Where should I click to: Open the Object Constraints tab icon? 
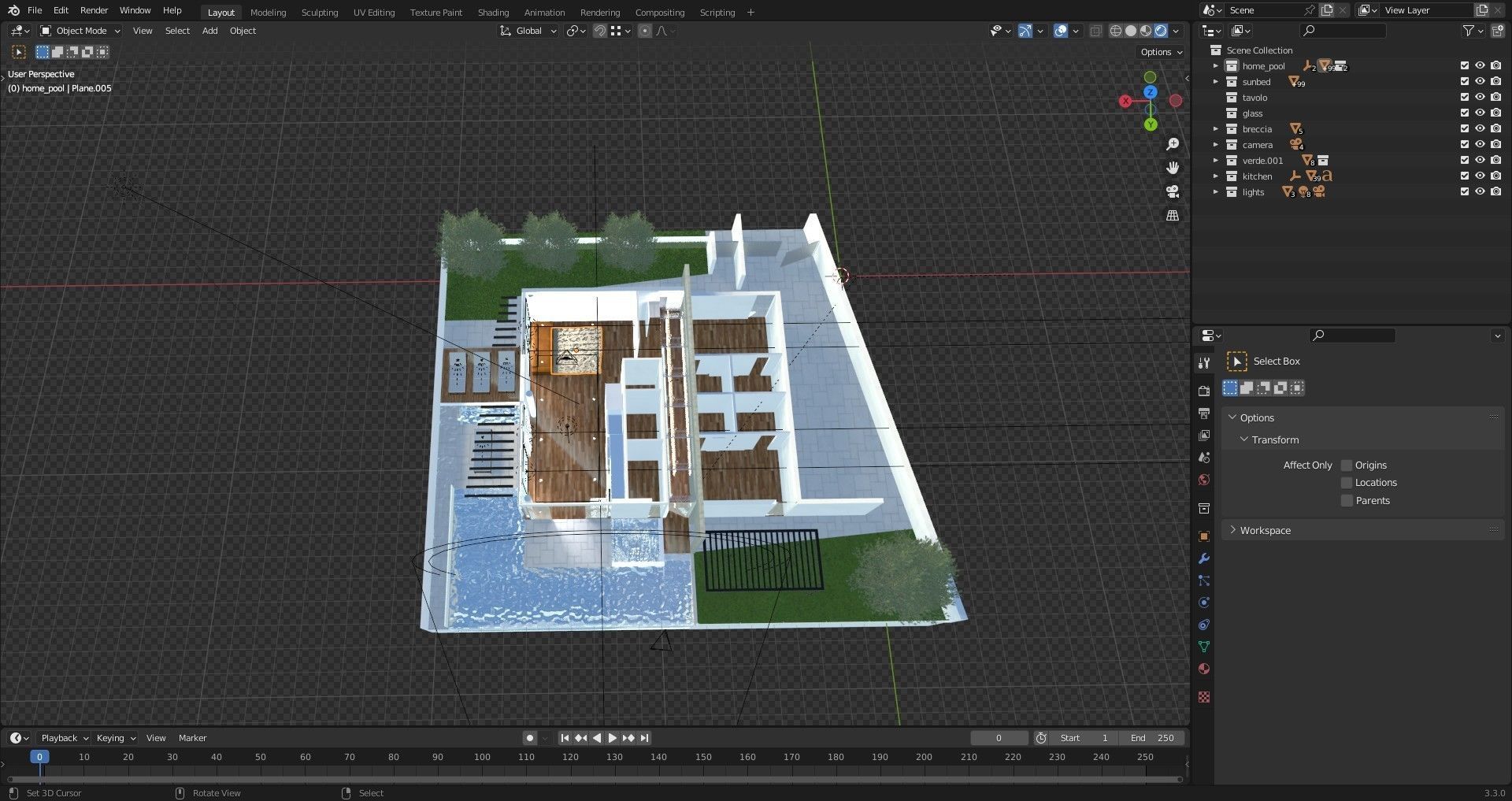pyautogui.click(x=1203, y=625)
